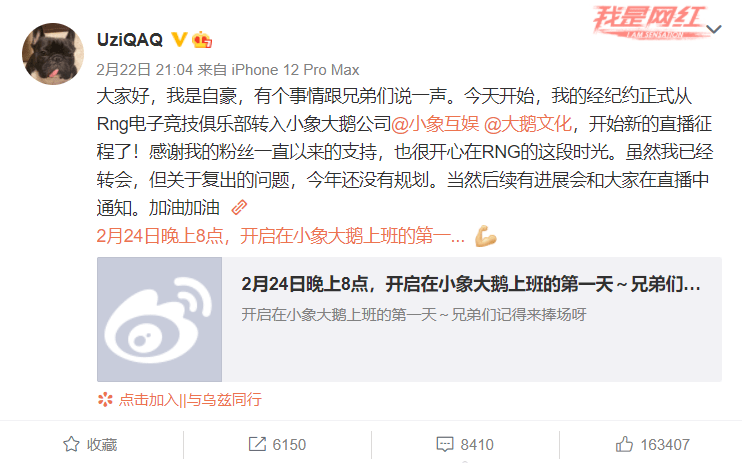Join 点击加入||与乌兹同行 fan group
Viewport: 742px width, 463px height.
point(190,400)
